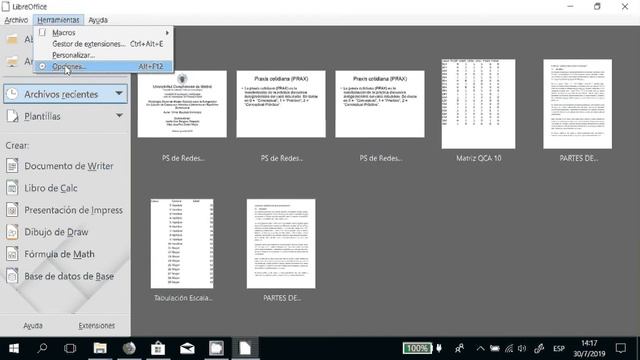Screen dimensions: 640x360
Task: Open File Explorer from the taskbar
Action: [x=100, y=348]
